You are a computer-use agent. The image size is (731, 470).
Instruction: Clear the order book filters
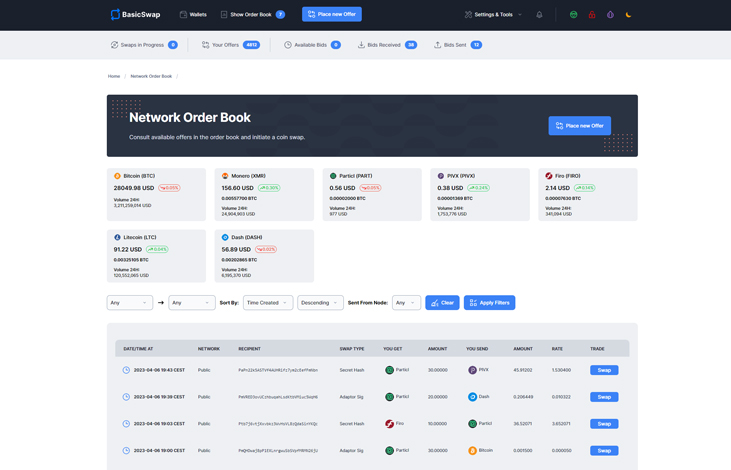pyautogui.click(x=442, y=303)
